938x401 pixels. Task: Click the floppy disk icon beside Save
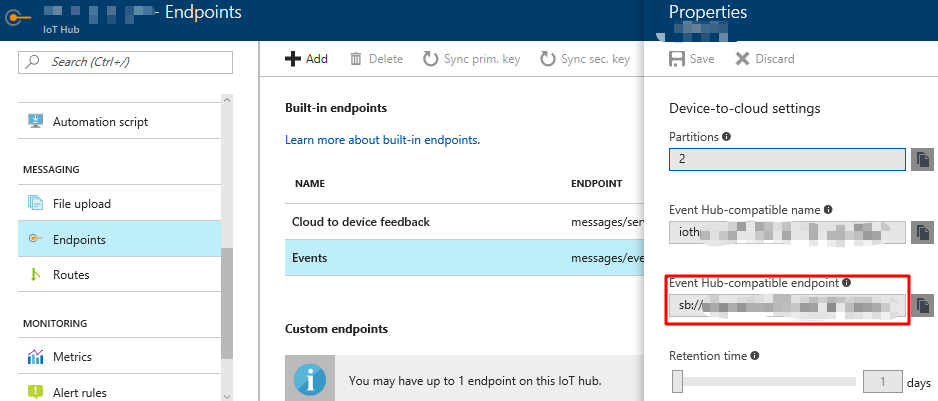676,59
